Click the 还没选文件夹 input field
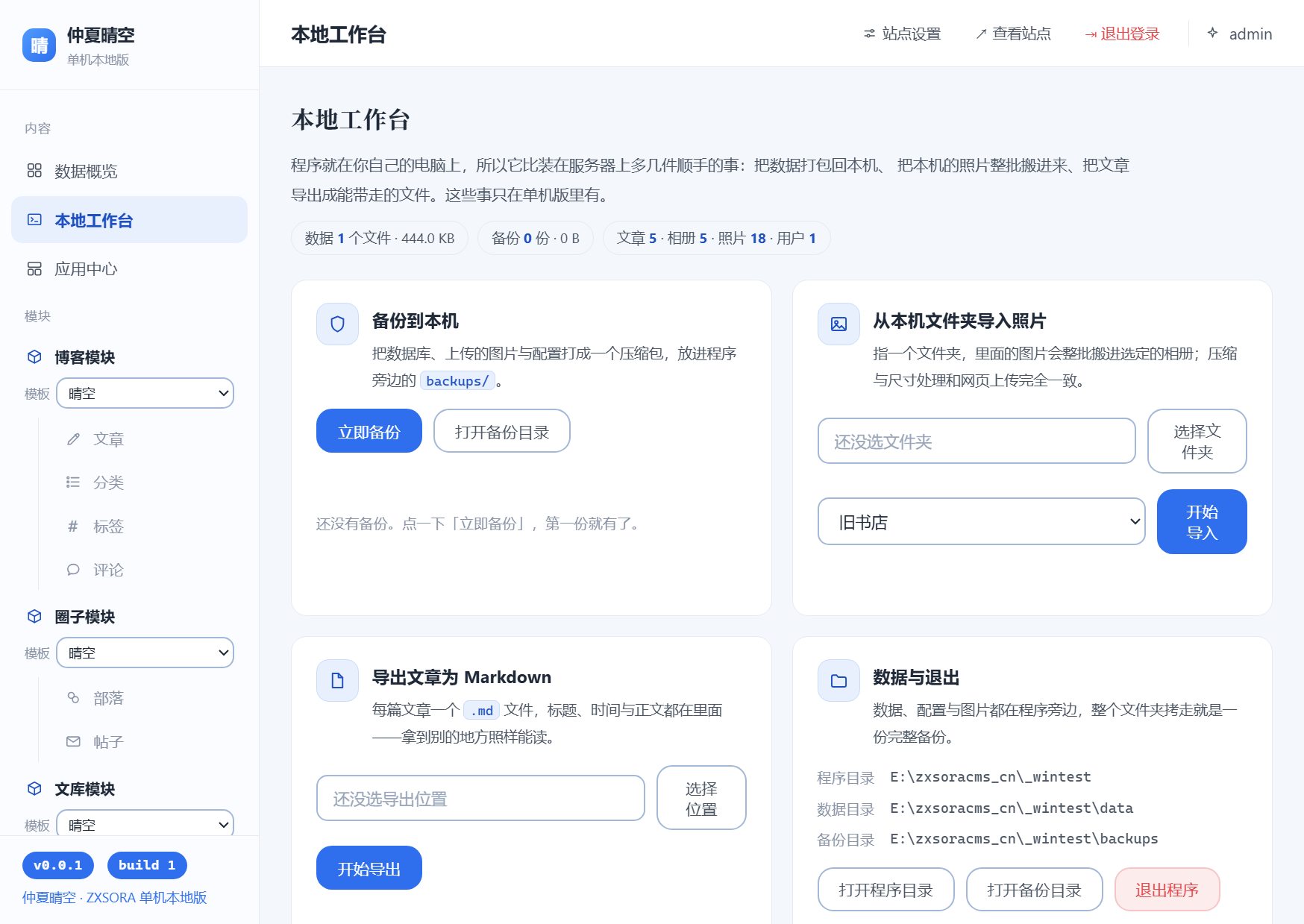The image size is (1304, 924). 976,441
